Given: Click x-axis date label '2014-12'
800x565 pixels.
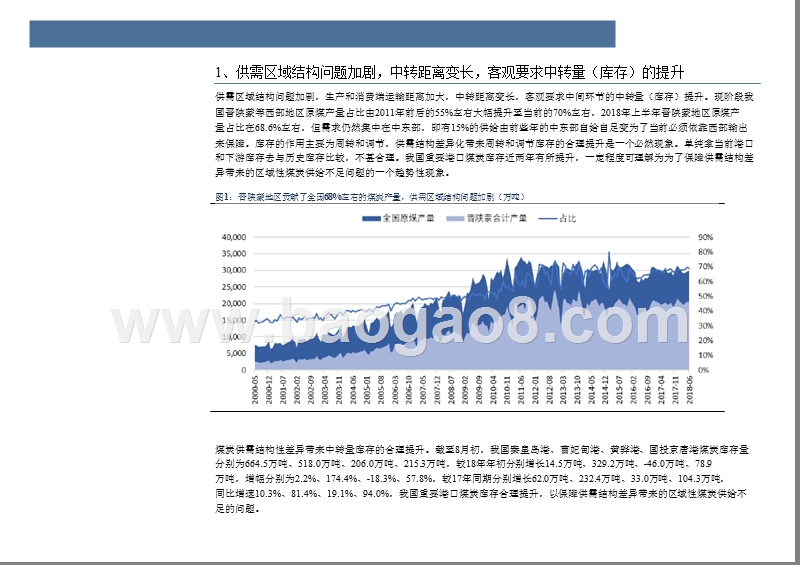Looking at the screenshot, I should tap(606, 390).
